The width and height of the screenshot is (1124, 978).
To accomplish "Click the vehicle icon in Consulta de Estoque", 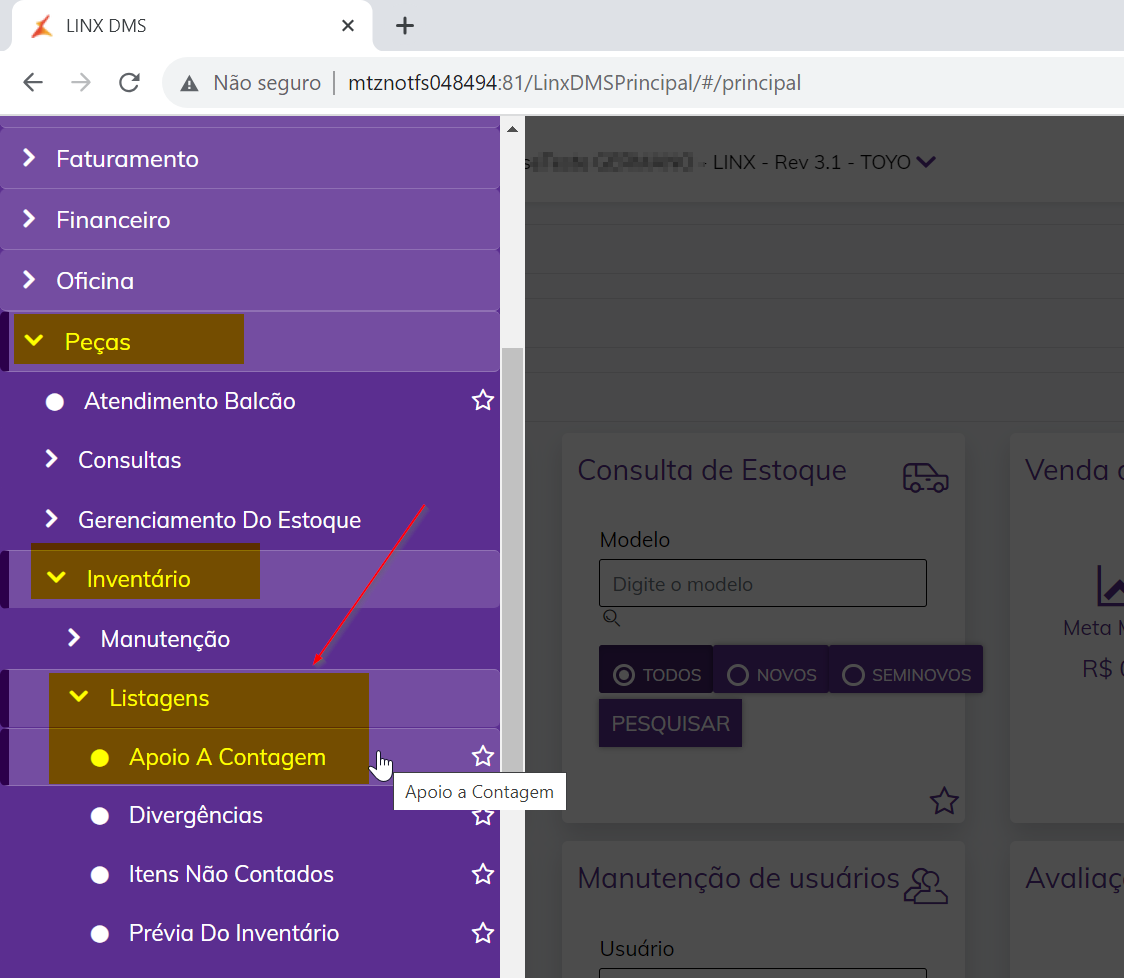I will (x=925, y=477).
